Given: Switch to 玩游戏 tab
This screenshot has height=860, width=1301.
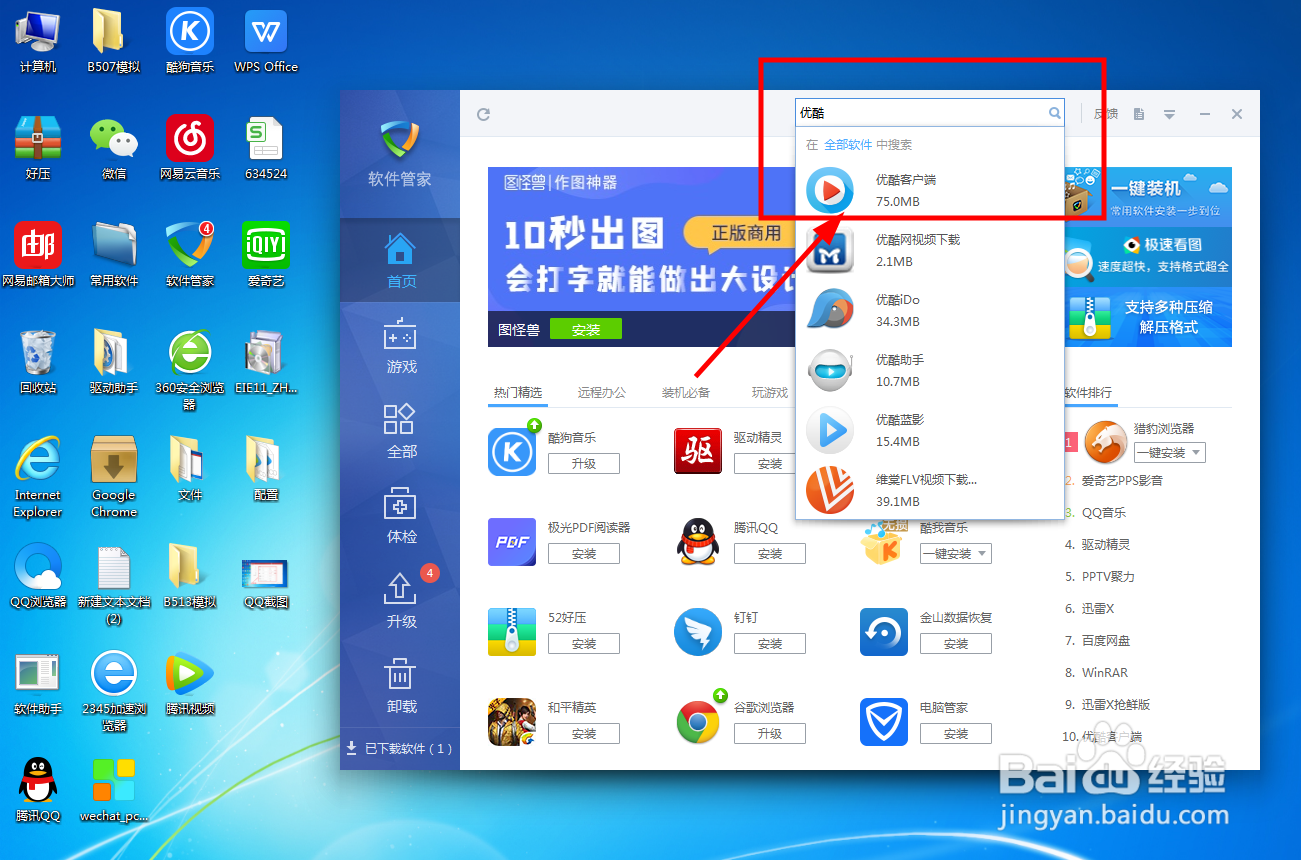Looking at the screenshot, I should click(770, 393).
